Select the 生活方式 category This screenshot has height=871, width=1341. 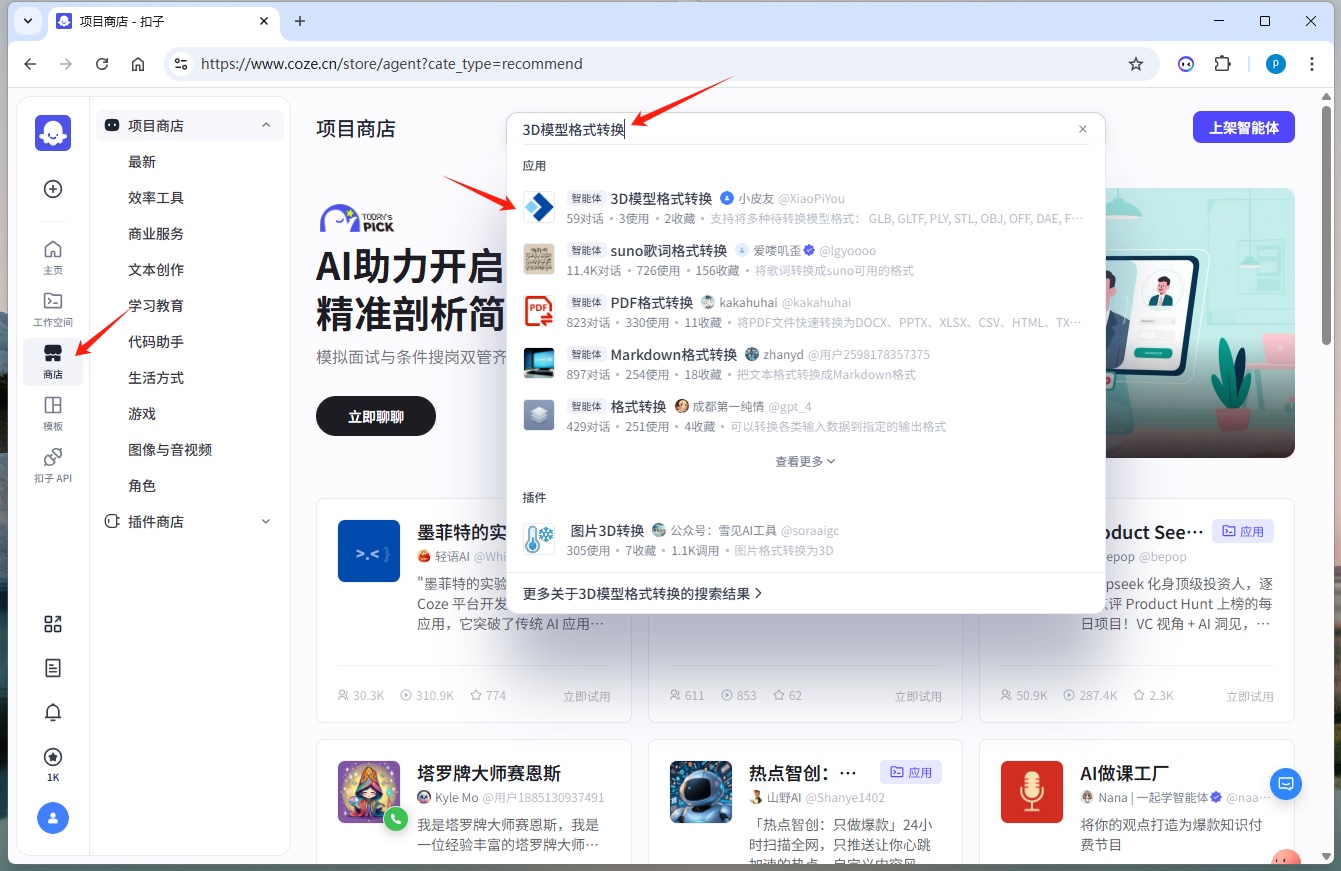[x=156, y=378]
